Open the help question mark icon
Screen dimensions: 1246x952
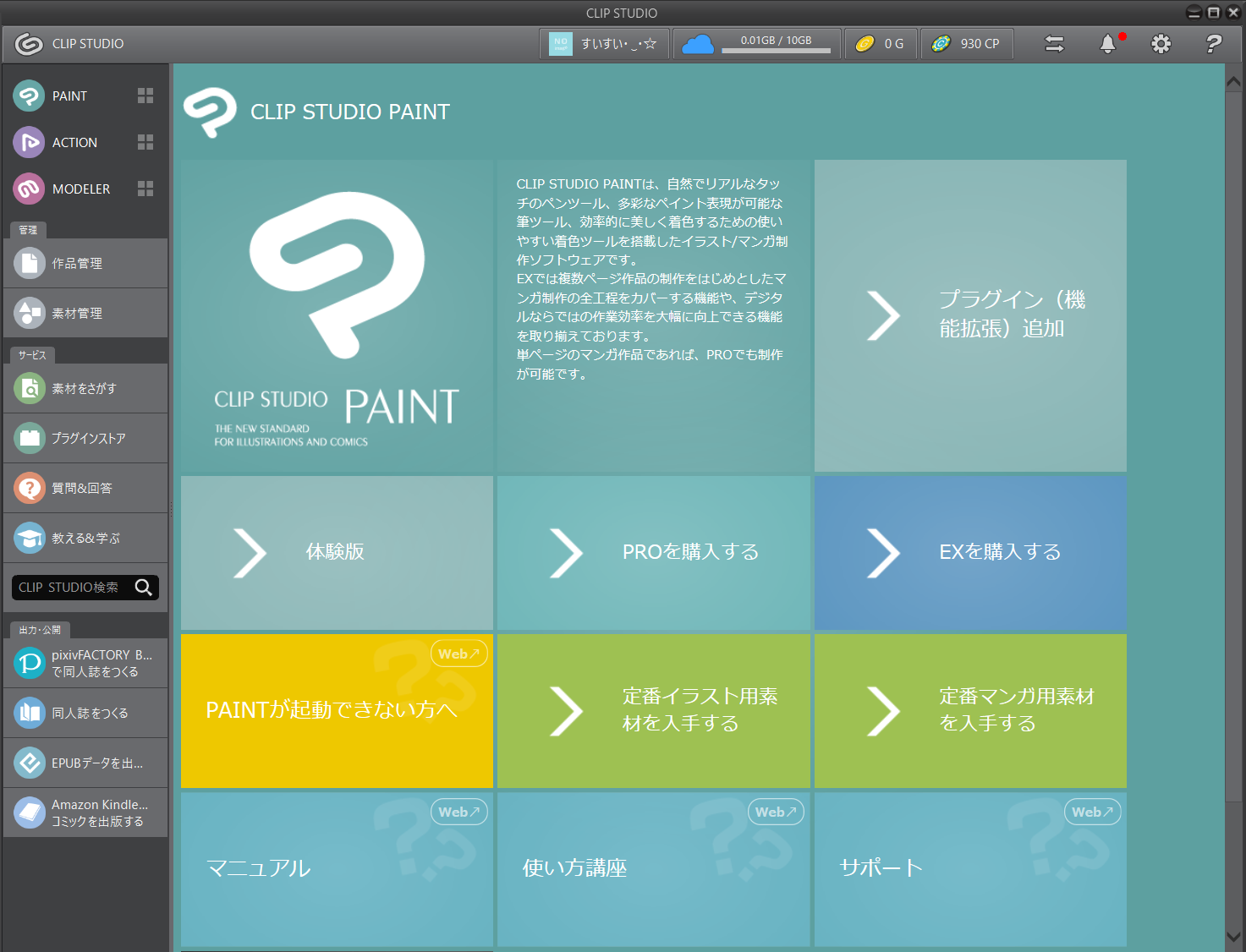click(x=1214, y=44)
